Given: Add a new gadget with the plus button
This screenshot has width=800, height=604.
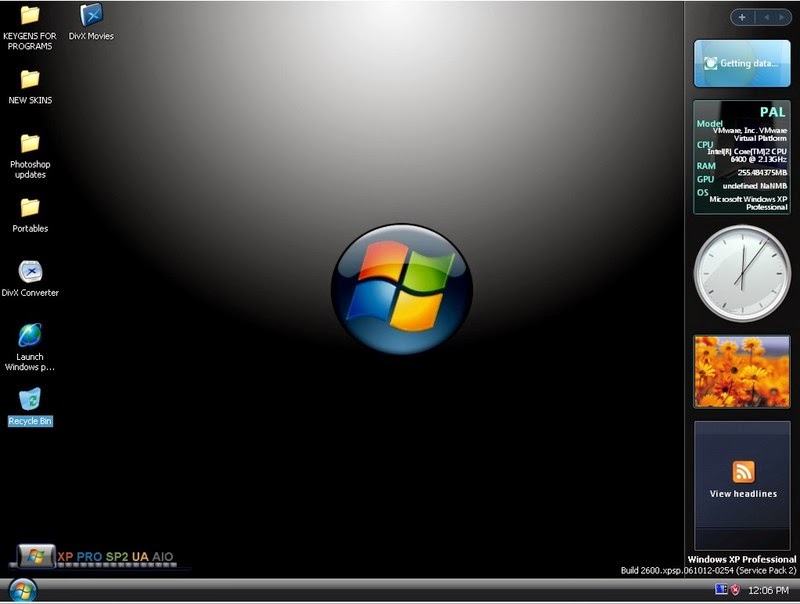Looking at the screenshot, I should point(742,17).
